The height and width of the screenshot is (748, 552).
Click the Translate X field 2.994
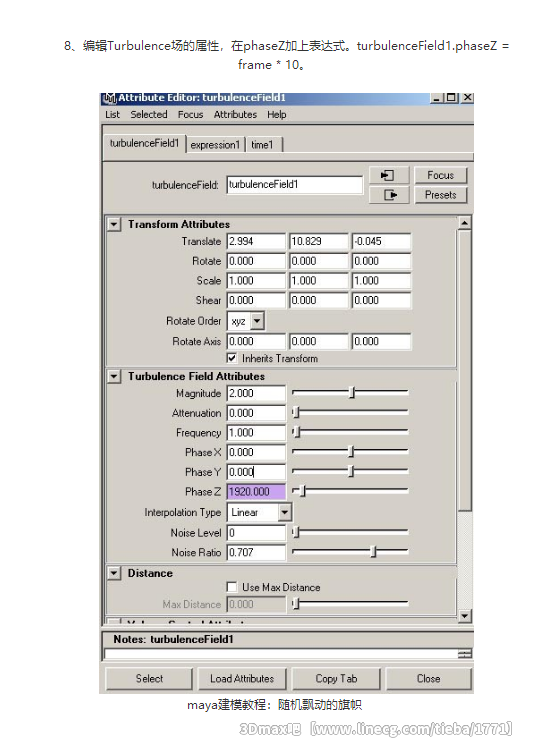pyautogui.click(x=256, y=241)
